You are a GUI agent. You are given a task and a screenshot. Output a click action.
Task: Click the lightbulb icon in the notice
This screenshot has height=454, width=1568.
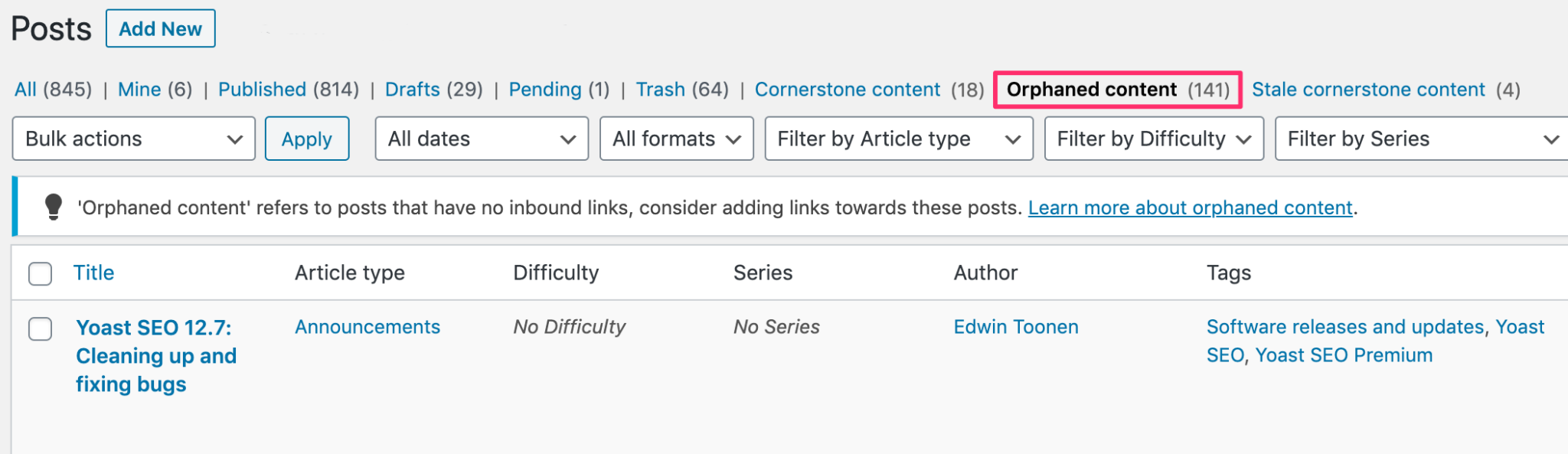[x=54, y=207]
